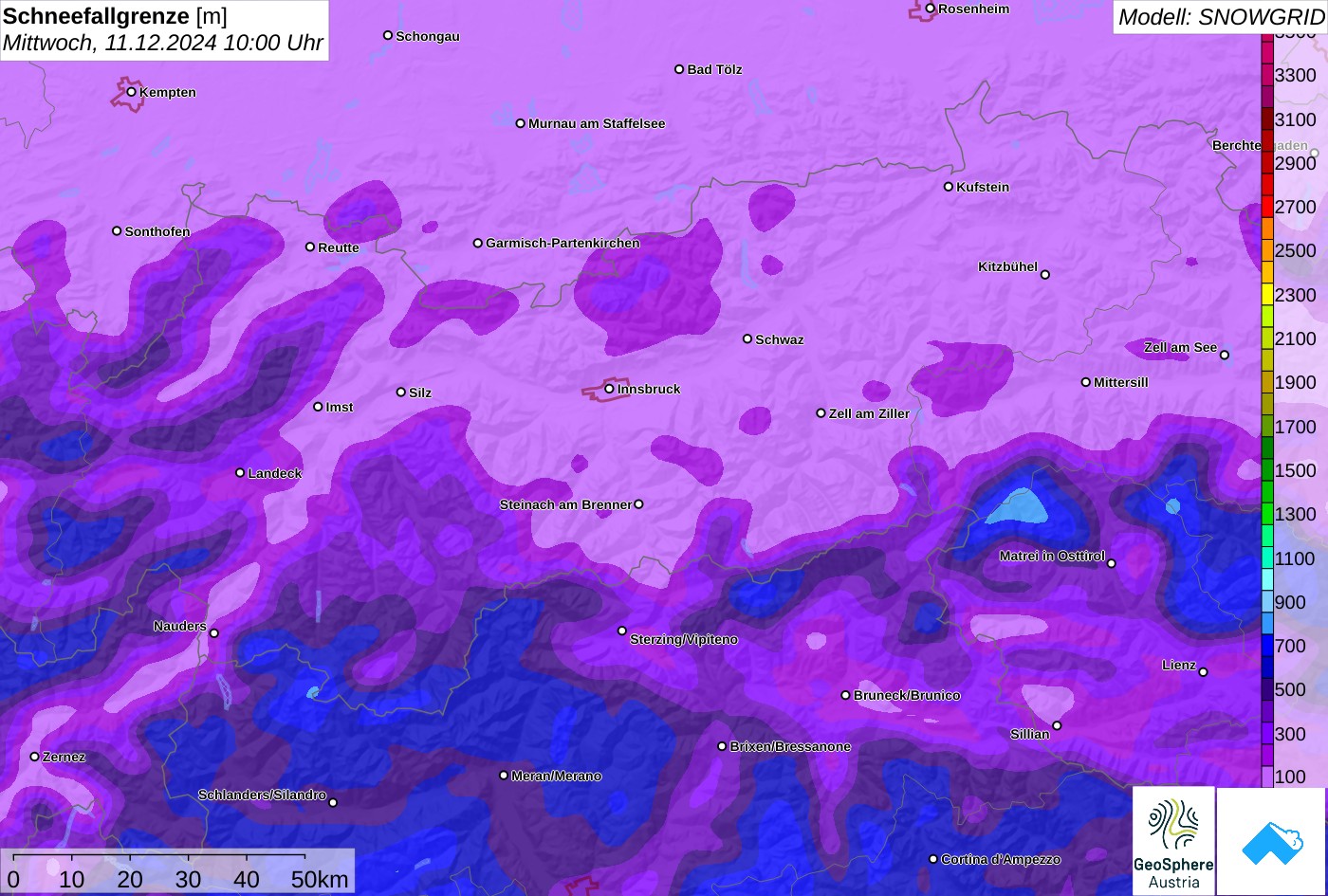The height and width of the screenshot is (896, 1328).
Task: Click the Silz town label
Action: pos(420,393)
